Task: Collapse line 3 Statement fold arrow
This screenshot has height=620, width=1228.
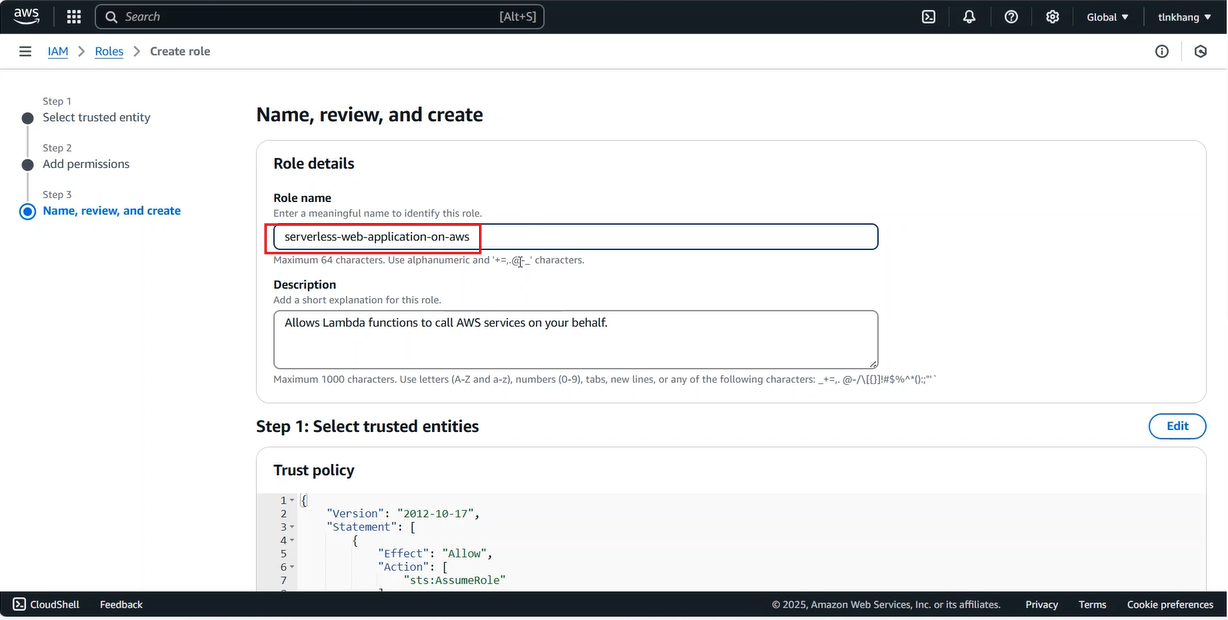Action: [292, 527]
